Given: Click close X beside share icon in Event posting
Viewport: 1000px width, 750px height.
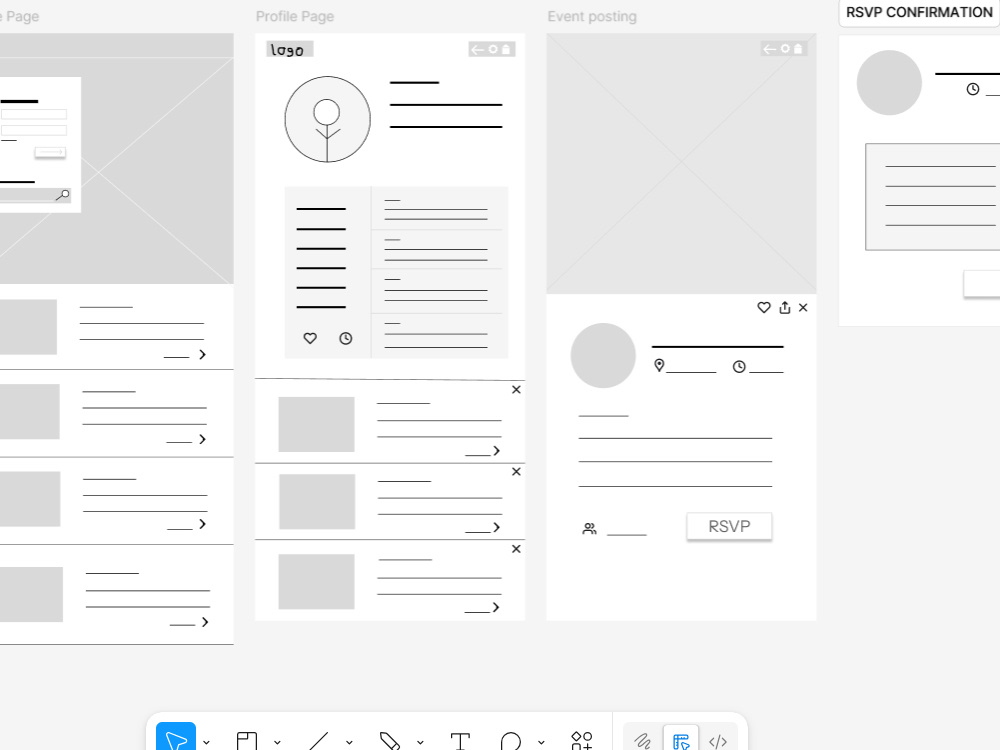Looking at the screenshot, I should pyautogui.click(x=803, y=307).
